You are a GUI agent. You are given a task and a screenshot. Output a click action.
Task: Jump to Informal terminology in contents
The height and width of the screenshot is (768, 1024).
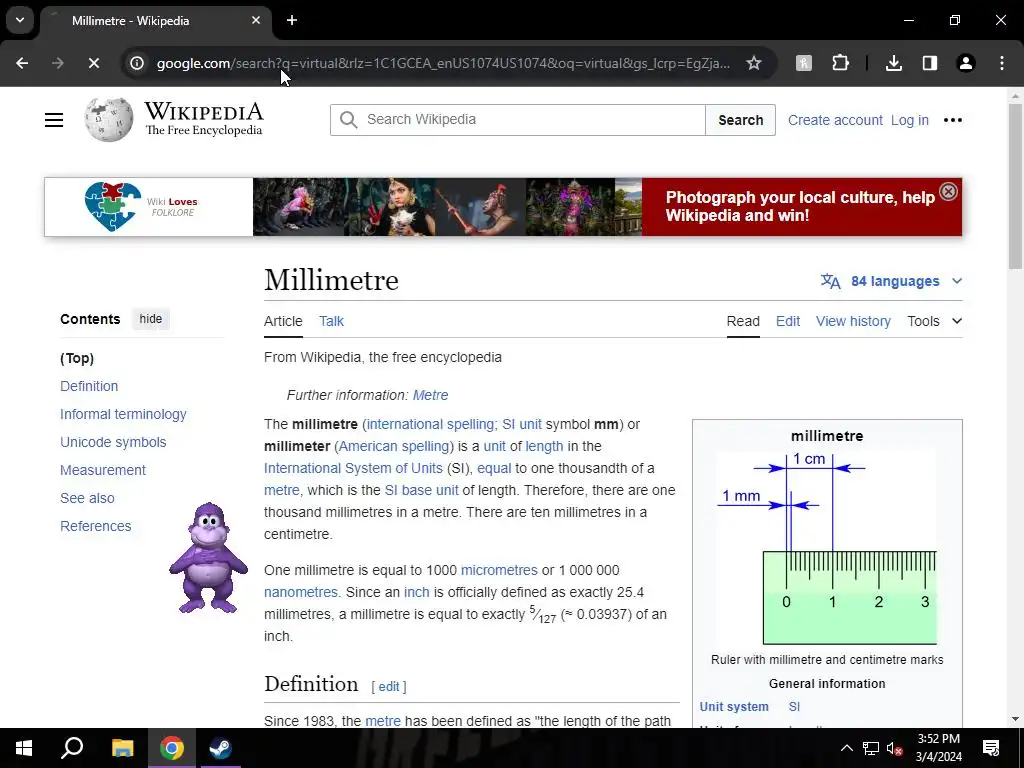[123, 414]
